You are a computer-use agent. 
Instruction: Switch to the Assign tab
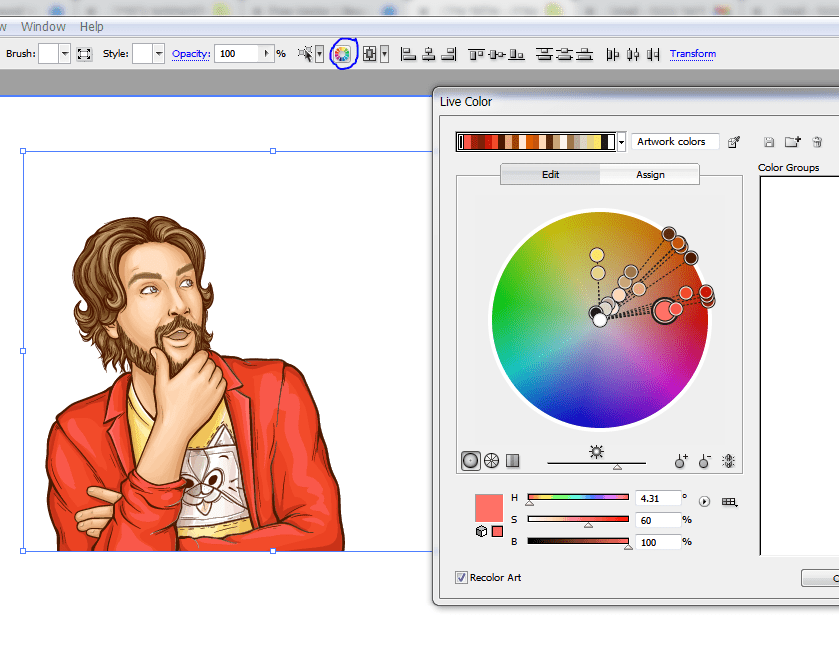650,174
